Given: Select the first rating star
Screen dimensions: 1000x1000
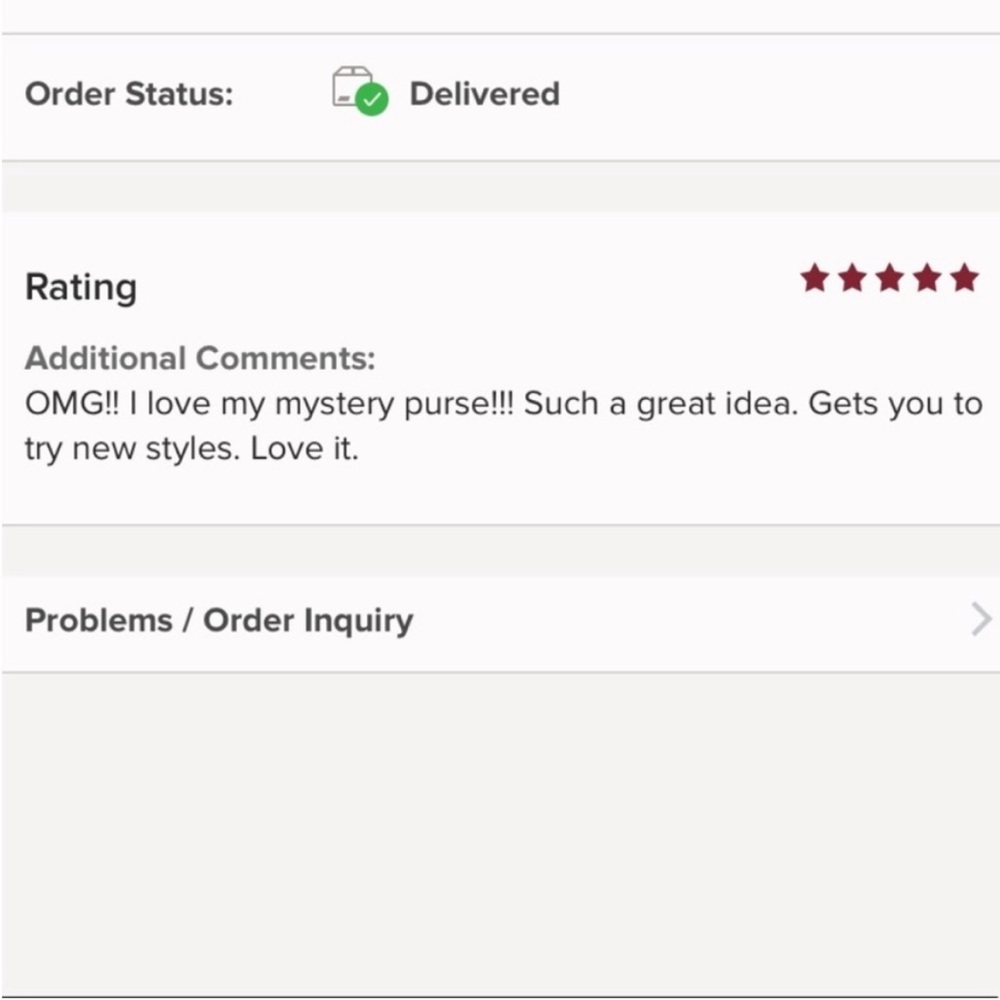Looking at the screenshot, I should coord(815,278).
